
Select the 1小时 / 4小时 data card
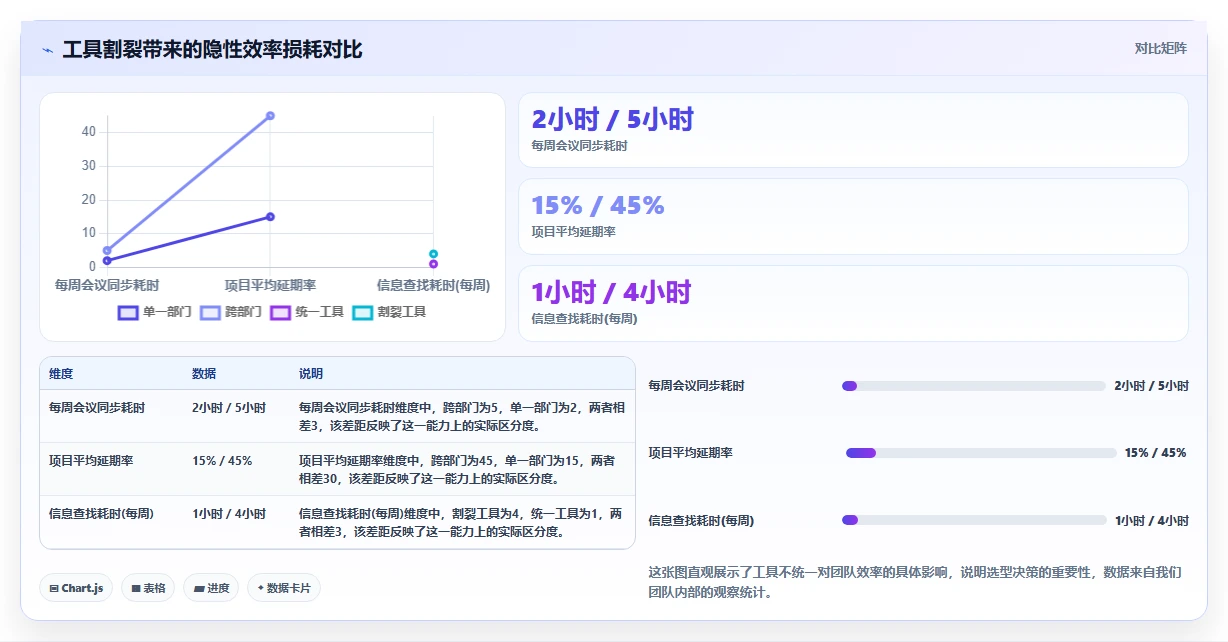click(x=853, y=303)
